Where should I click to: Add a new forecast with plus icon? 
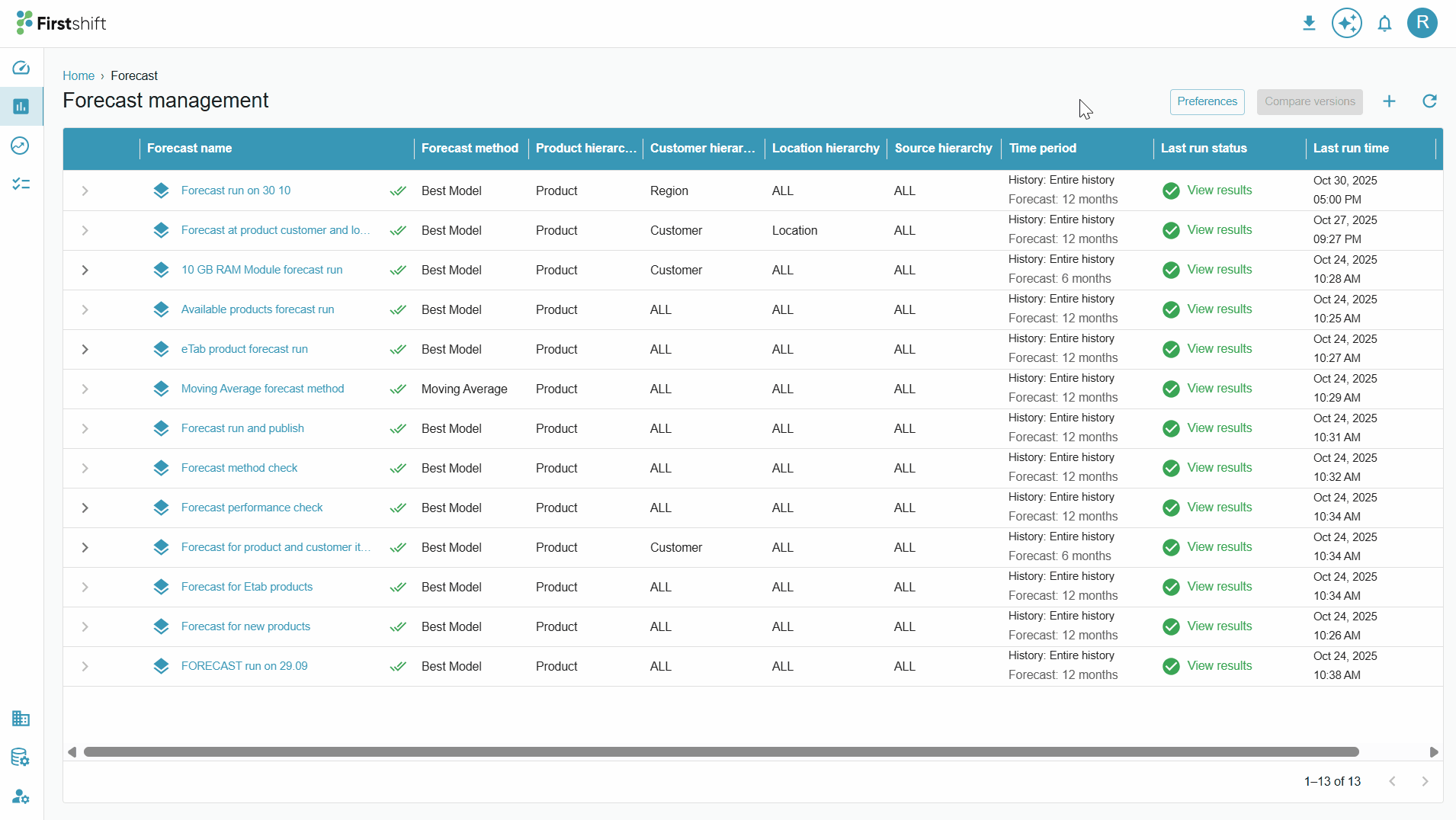(x=1389, y=101)
